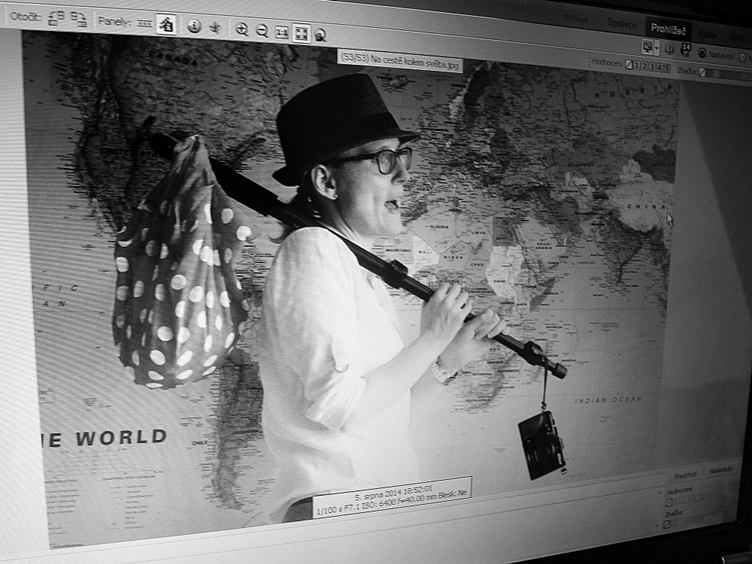The height and width of the screenshot is (564, 752).
Task: Click the displayed photo of woman with hat
Action: [x=350, y=288]
